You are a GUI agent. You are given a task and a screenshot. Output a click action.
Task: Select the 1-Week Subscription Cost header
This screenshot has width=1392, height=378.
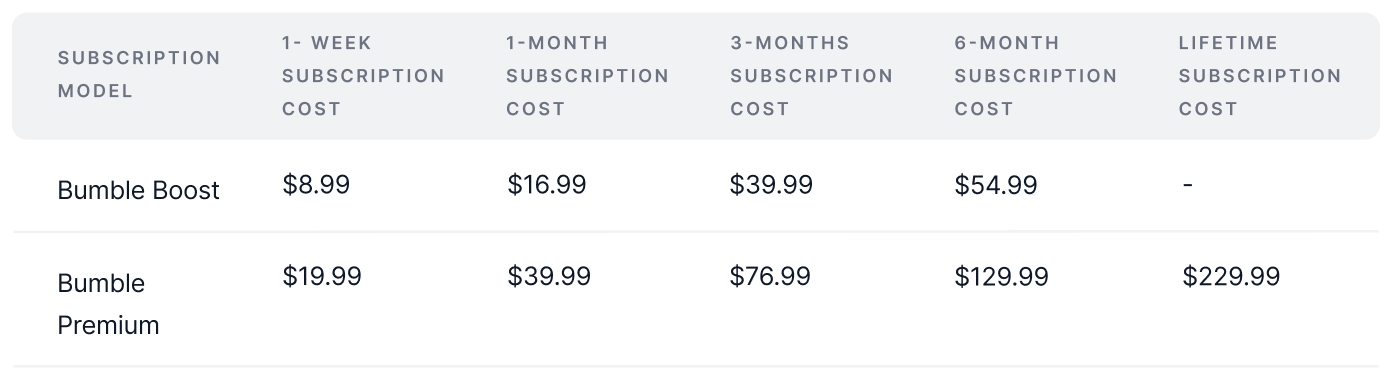tap(363, 75)
